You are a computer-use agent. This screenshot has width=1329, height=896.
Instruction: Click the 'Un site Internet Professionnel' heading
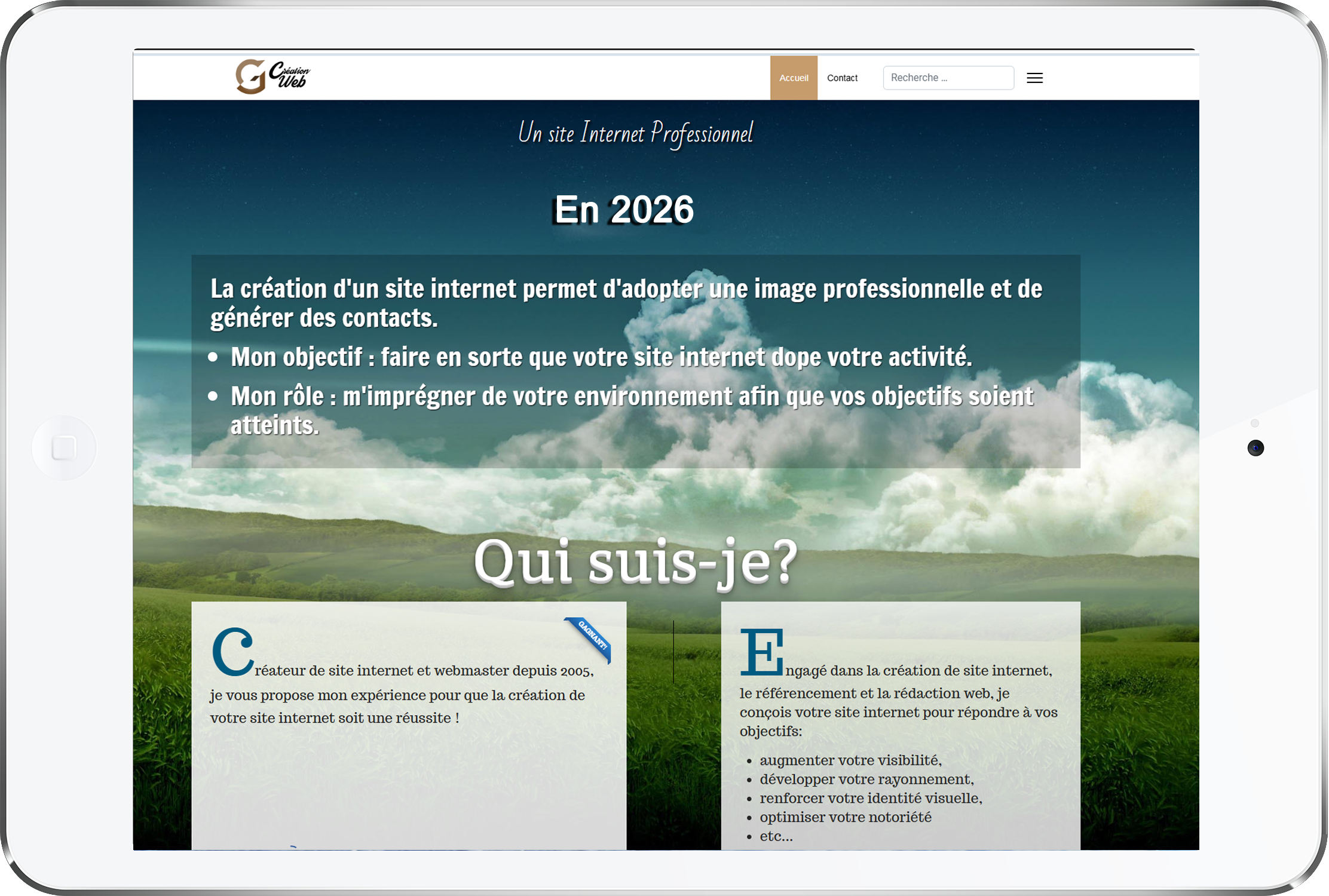pyautogui.click(x=635, y=133)
